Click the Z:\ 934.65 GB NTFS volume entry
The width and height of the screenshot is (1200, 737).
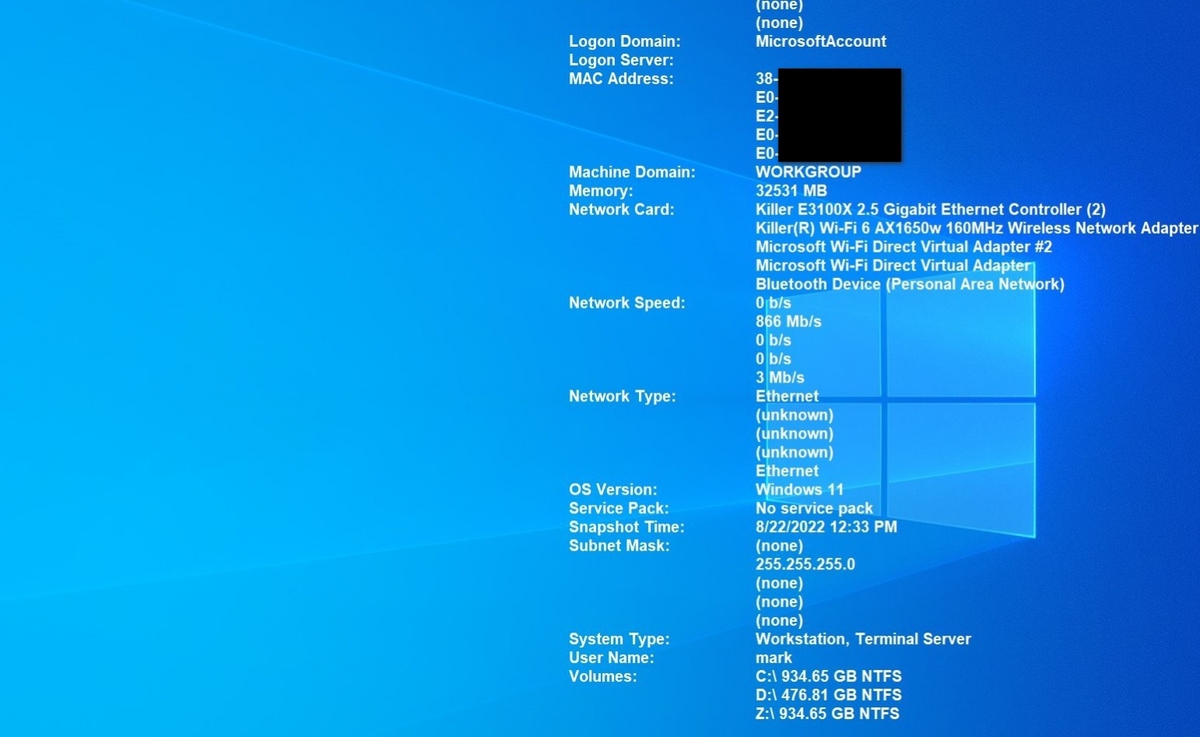coord(827,713)
